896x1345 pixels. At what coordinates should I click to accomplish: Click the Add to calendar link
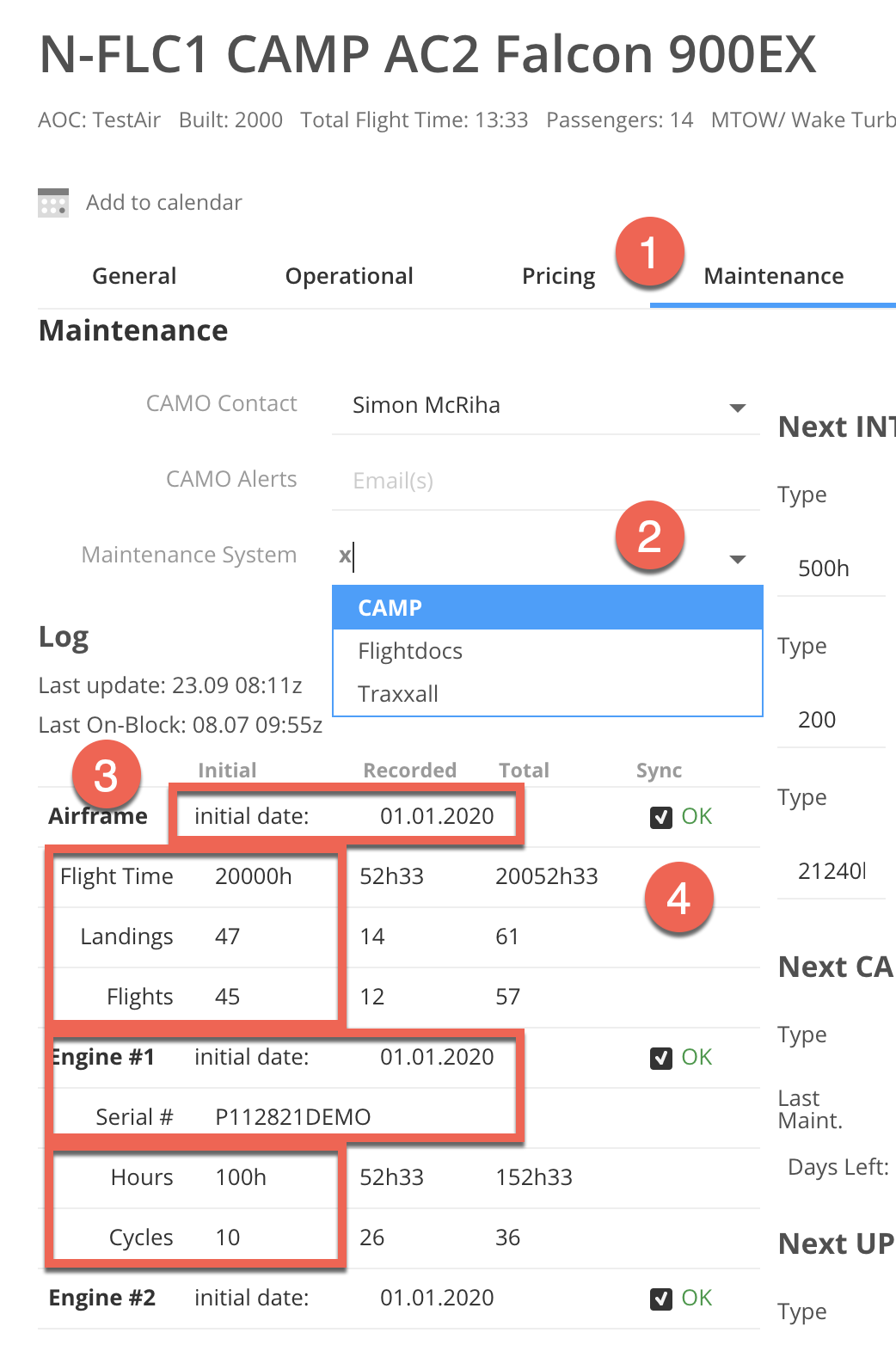click(163, 203)
